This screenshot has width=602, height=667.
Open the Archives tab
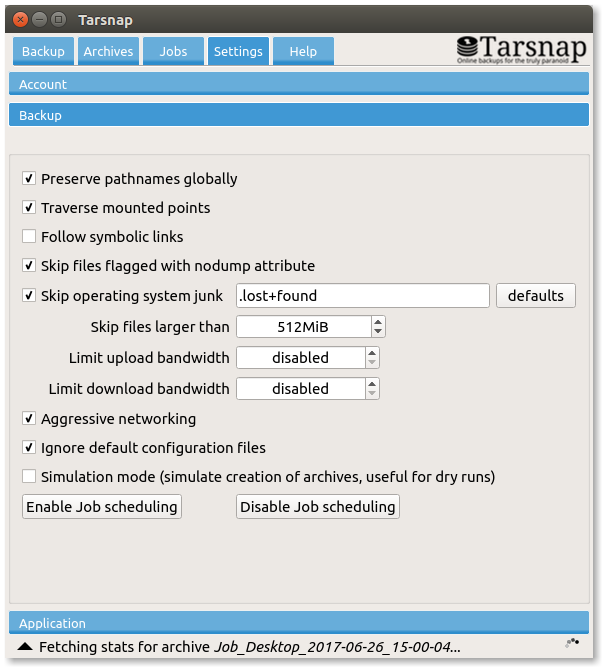108,51
